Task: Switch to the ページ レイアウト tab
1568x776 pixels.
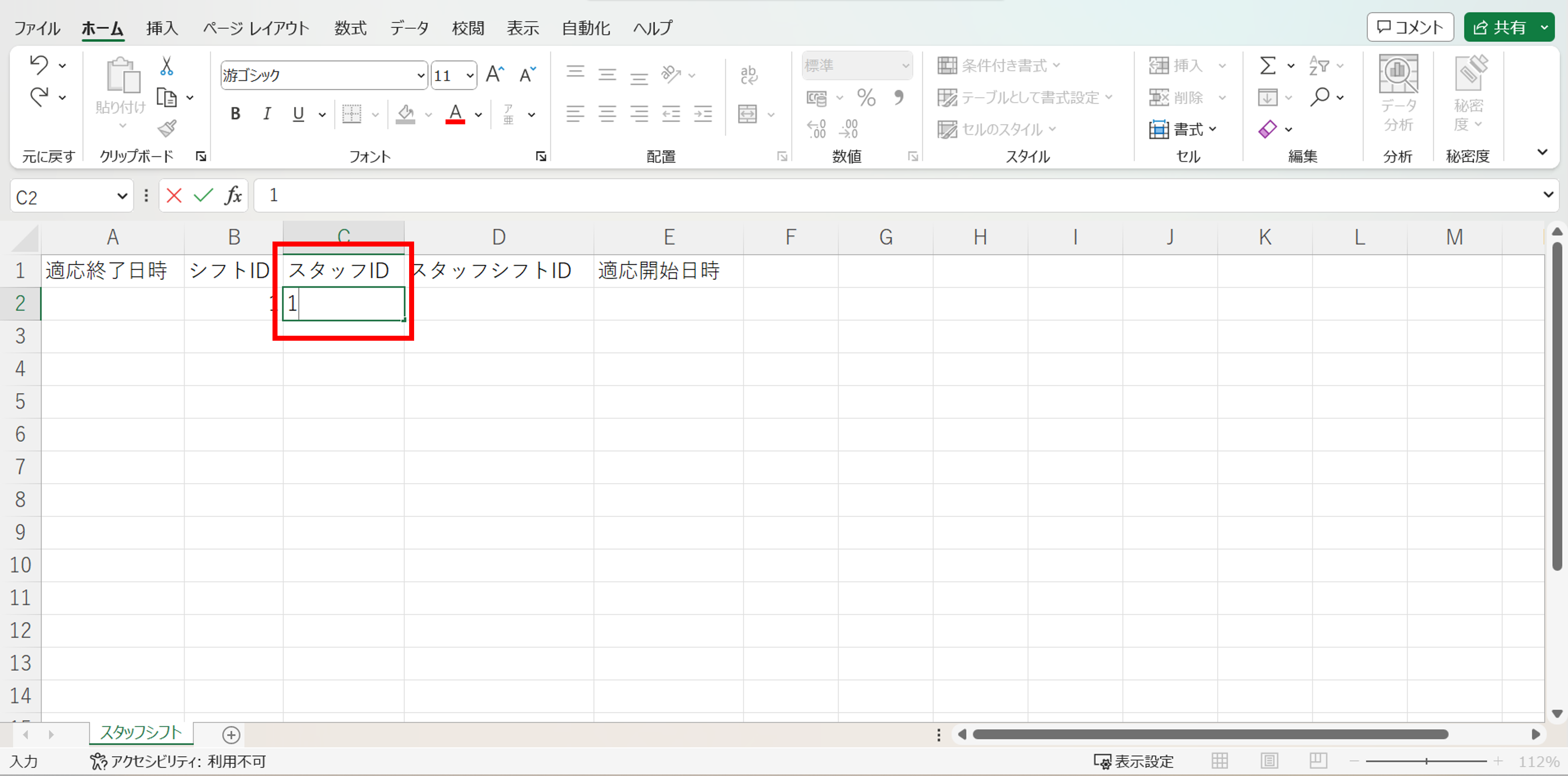Action: point(256,28)
